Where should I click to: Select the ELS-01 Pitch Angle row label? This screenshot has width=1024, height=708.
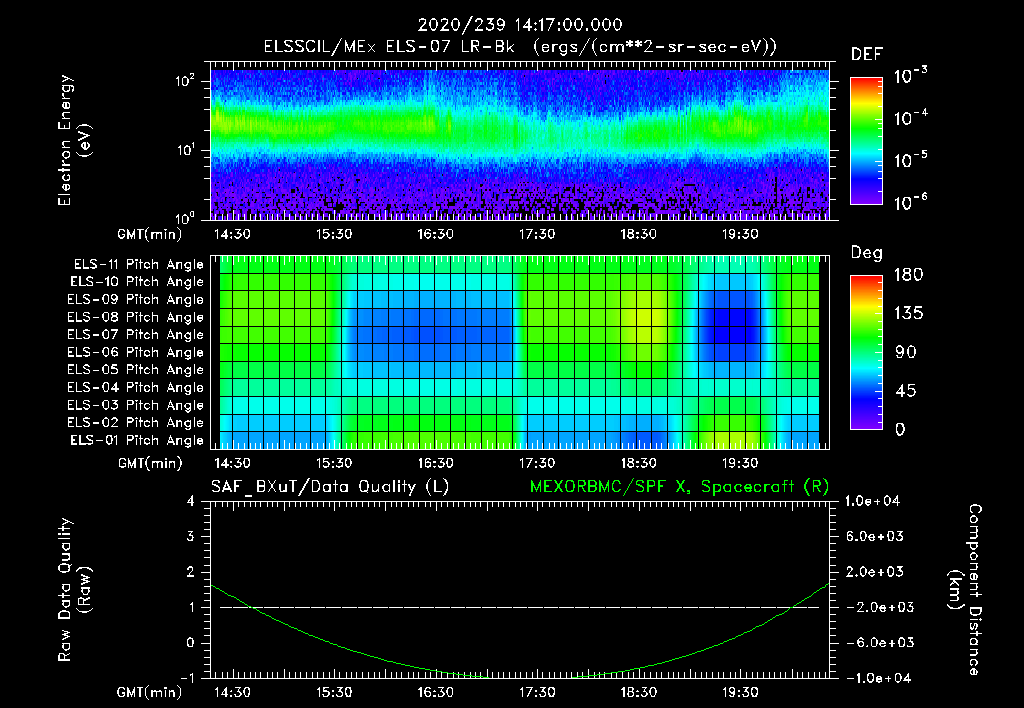coord(137,440)
